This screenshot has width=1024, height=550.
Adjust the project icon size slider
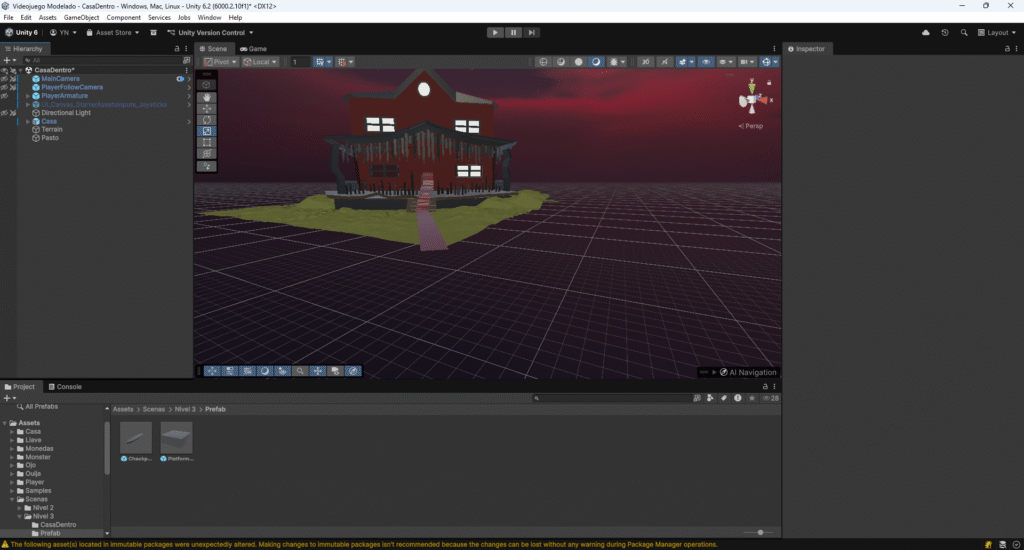click(761, 532)
